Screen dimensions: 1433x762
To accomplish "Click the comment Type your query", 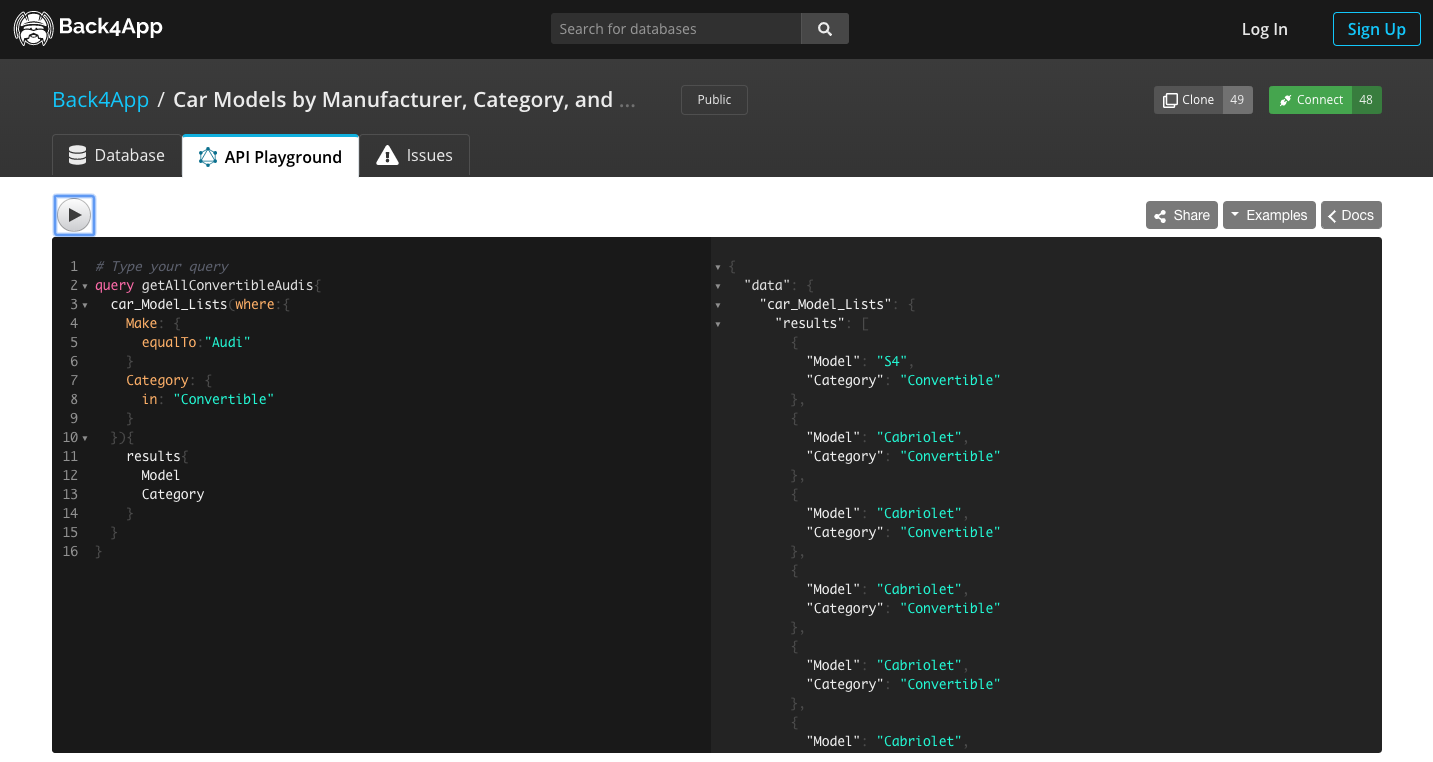I will [162, 266].
